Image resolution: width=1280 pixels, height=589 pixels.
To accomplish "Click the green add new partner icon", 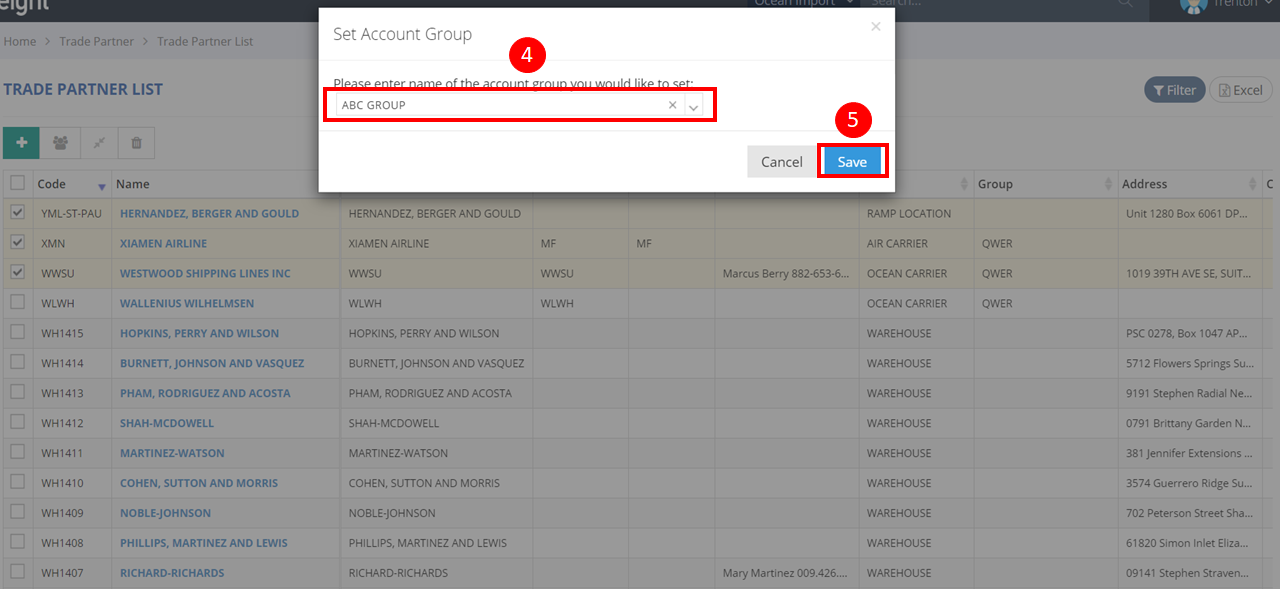I will [21, 143].
